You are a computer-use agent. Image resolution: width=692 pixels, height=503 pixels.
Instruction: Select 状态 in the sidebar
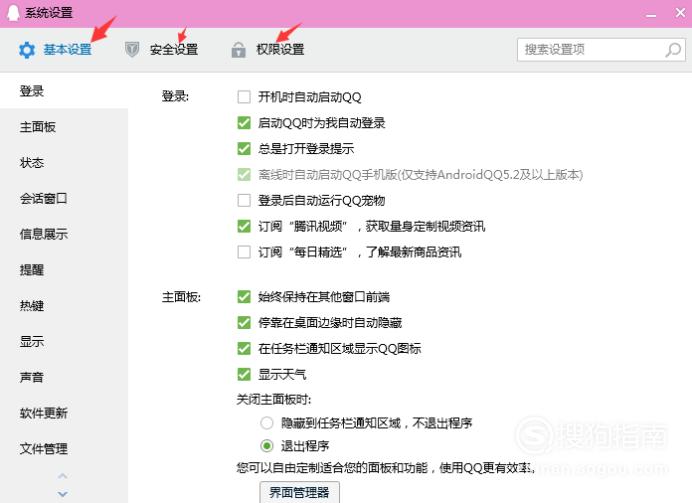click(x=64, y=163)
